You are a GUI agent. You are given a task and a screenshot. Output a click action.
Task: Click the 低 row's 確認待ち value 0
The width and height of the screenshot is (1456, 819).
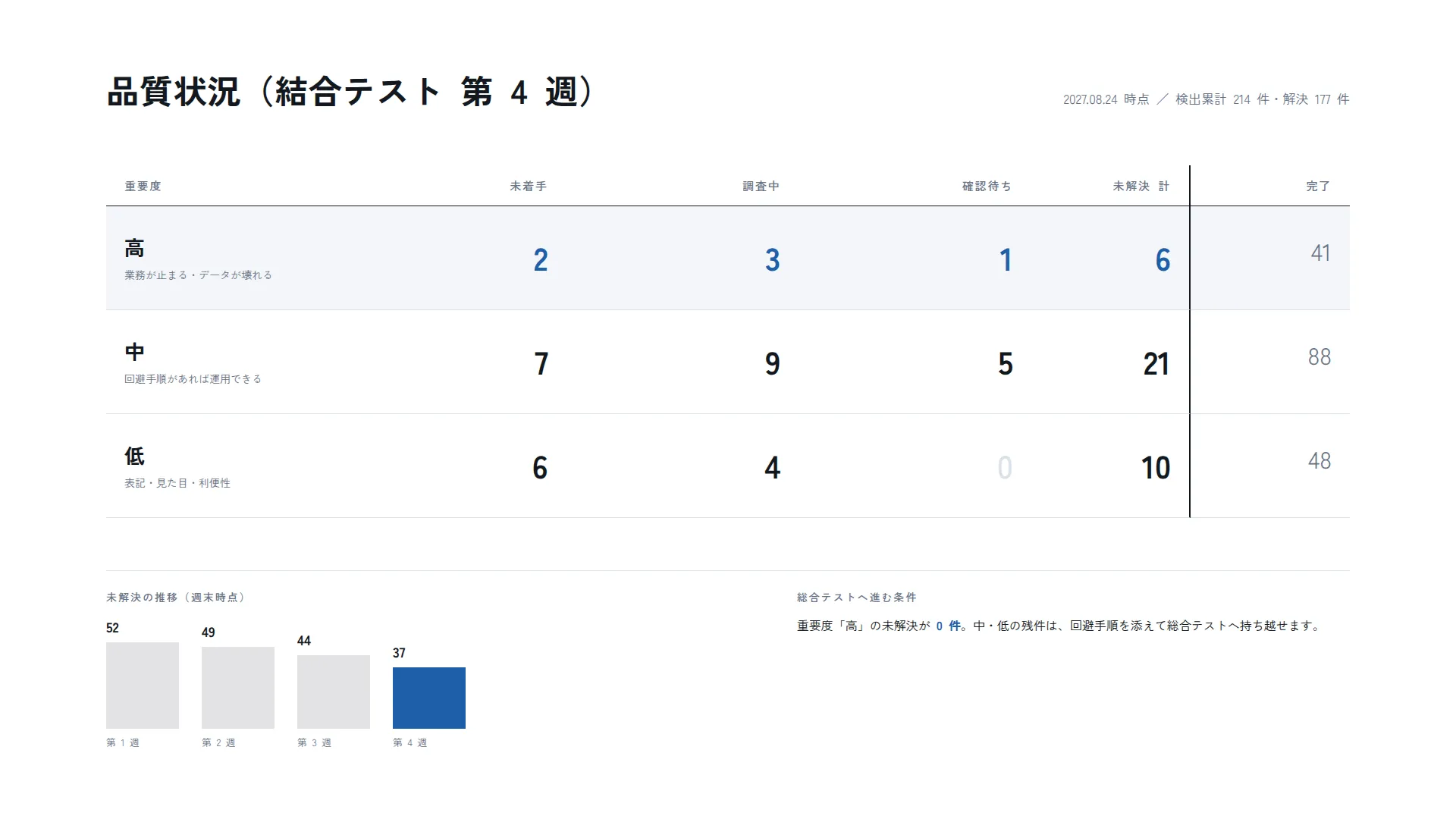[1005, 468]
